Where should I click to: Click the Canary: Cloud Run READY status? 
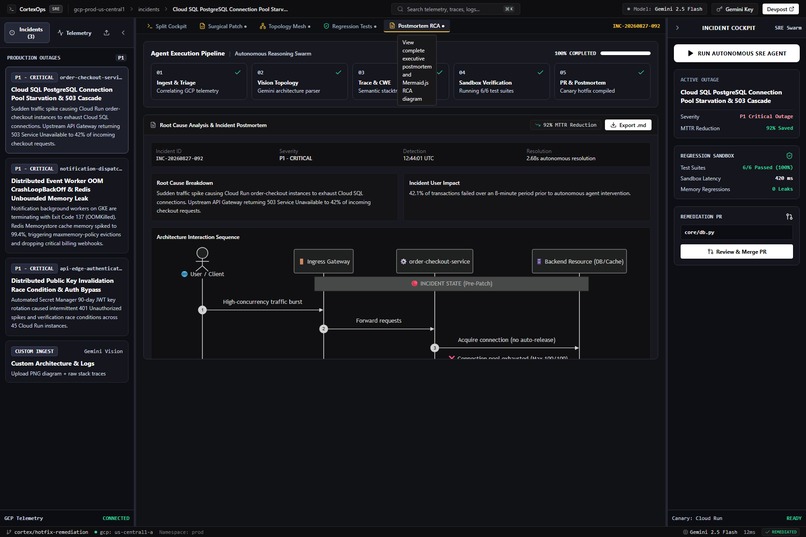coord(794,518)
